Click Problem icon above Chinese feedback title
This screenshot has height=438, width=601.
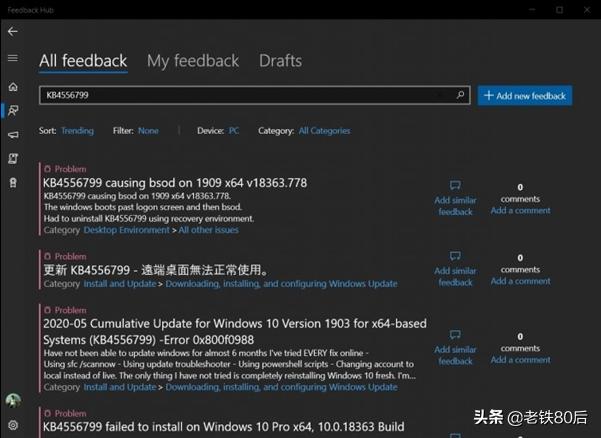pos(47,256)
